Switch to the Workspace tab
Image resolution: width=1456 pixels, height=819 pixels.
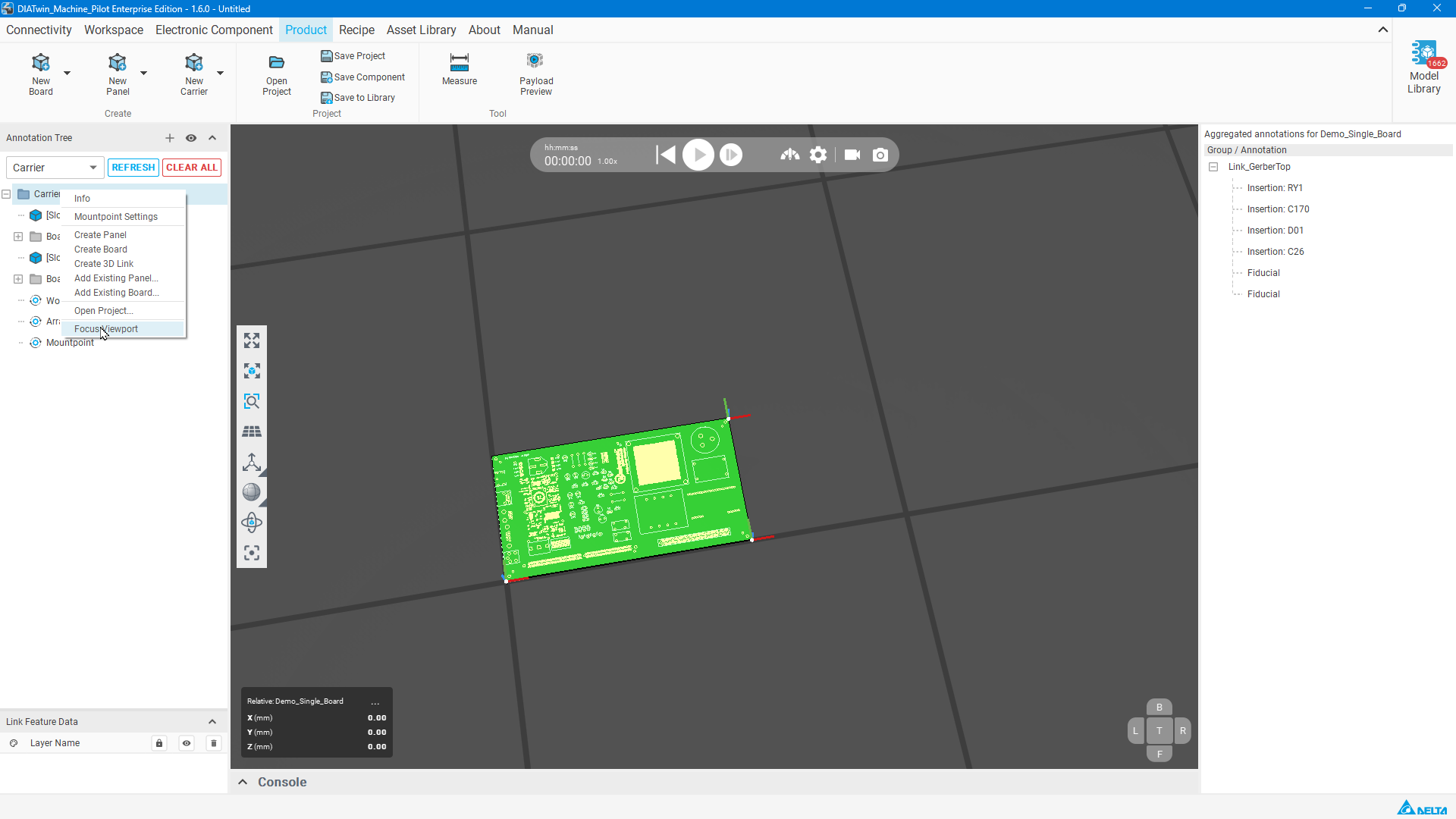point(114,30)
